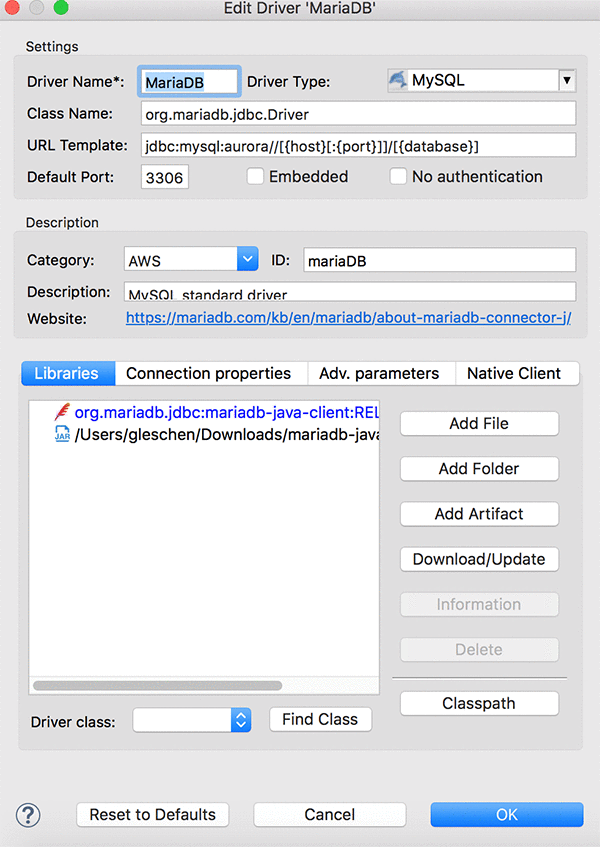Click the horizontal scrollbar in Libraries list

tap(158, 685)
